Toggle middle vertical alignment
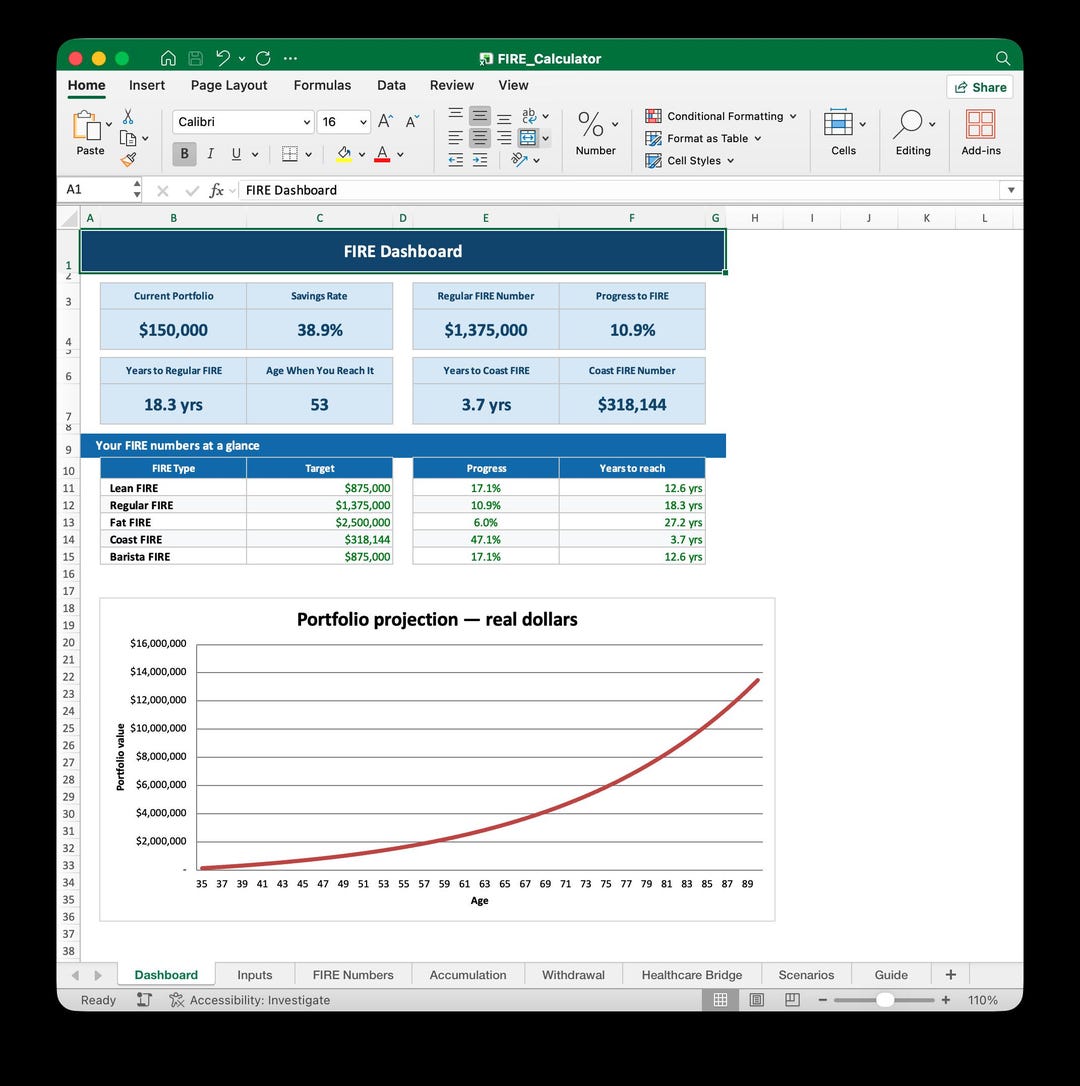 (x=479, y=116)
